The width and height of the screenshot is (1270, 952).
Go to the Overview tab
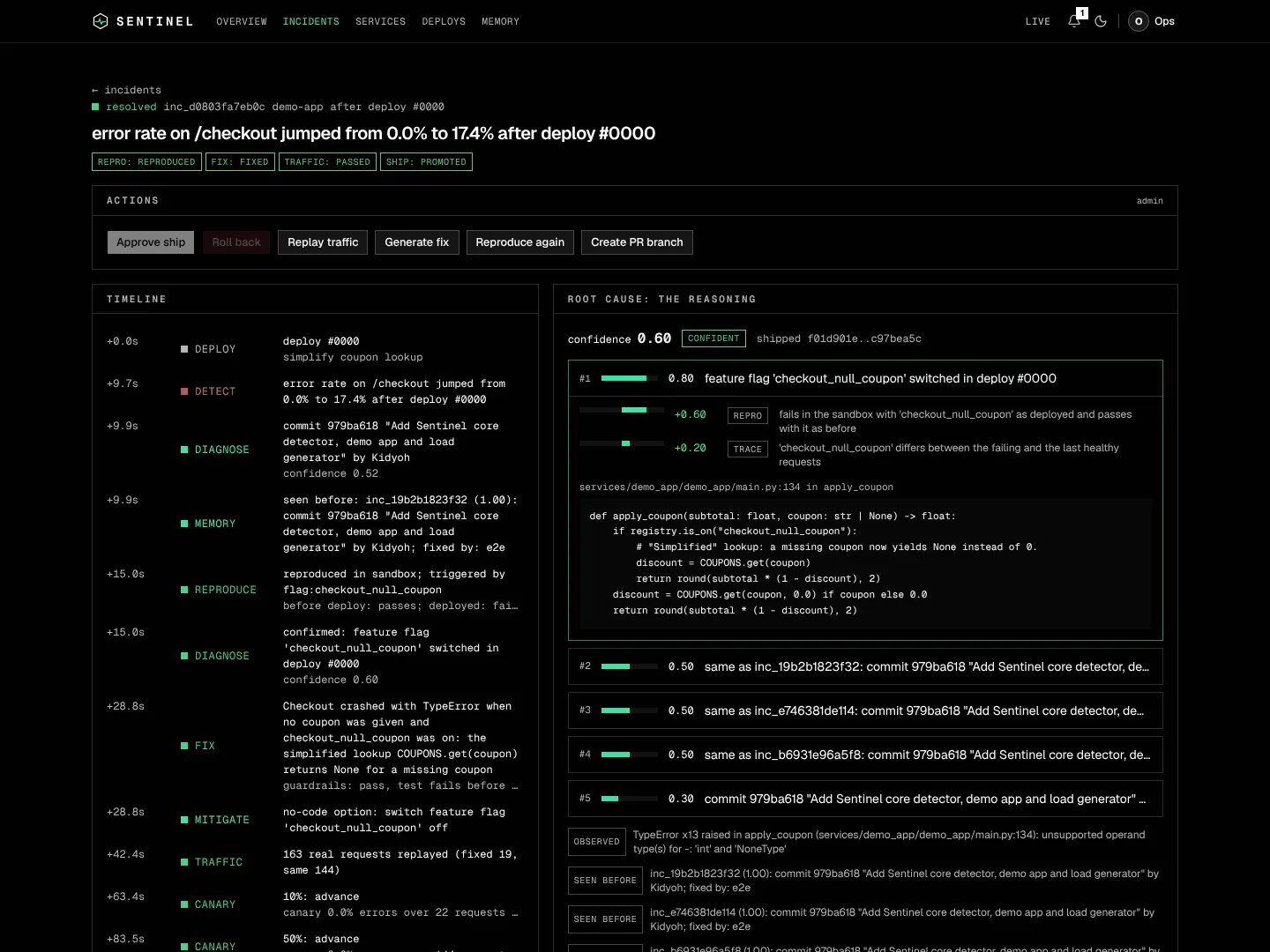(x=242, y=21)
